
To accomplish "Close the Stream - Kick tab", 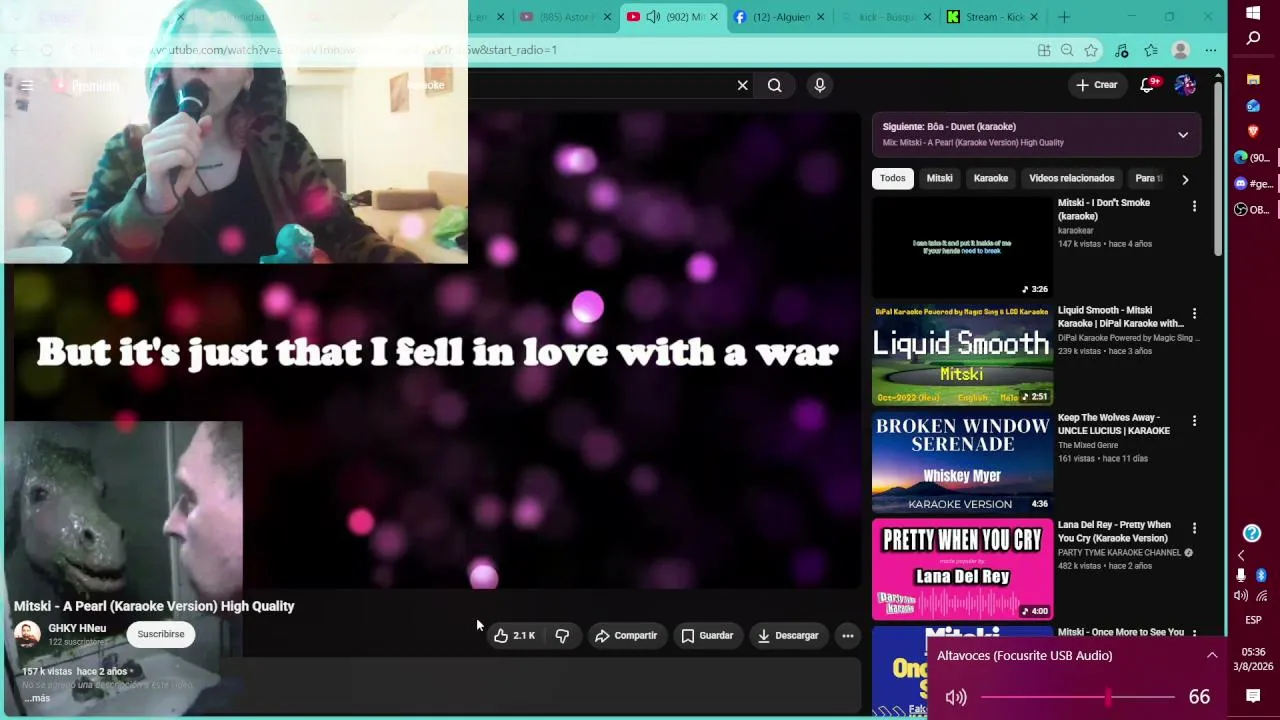I will coord(1034,17).
